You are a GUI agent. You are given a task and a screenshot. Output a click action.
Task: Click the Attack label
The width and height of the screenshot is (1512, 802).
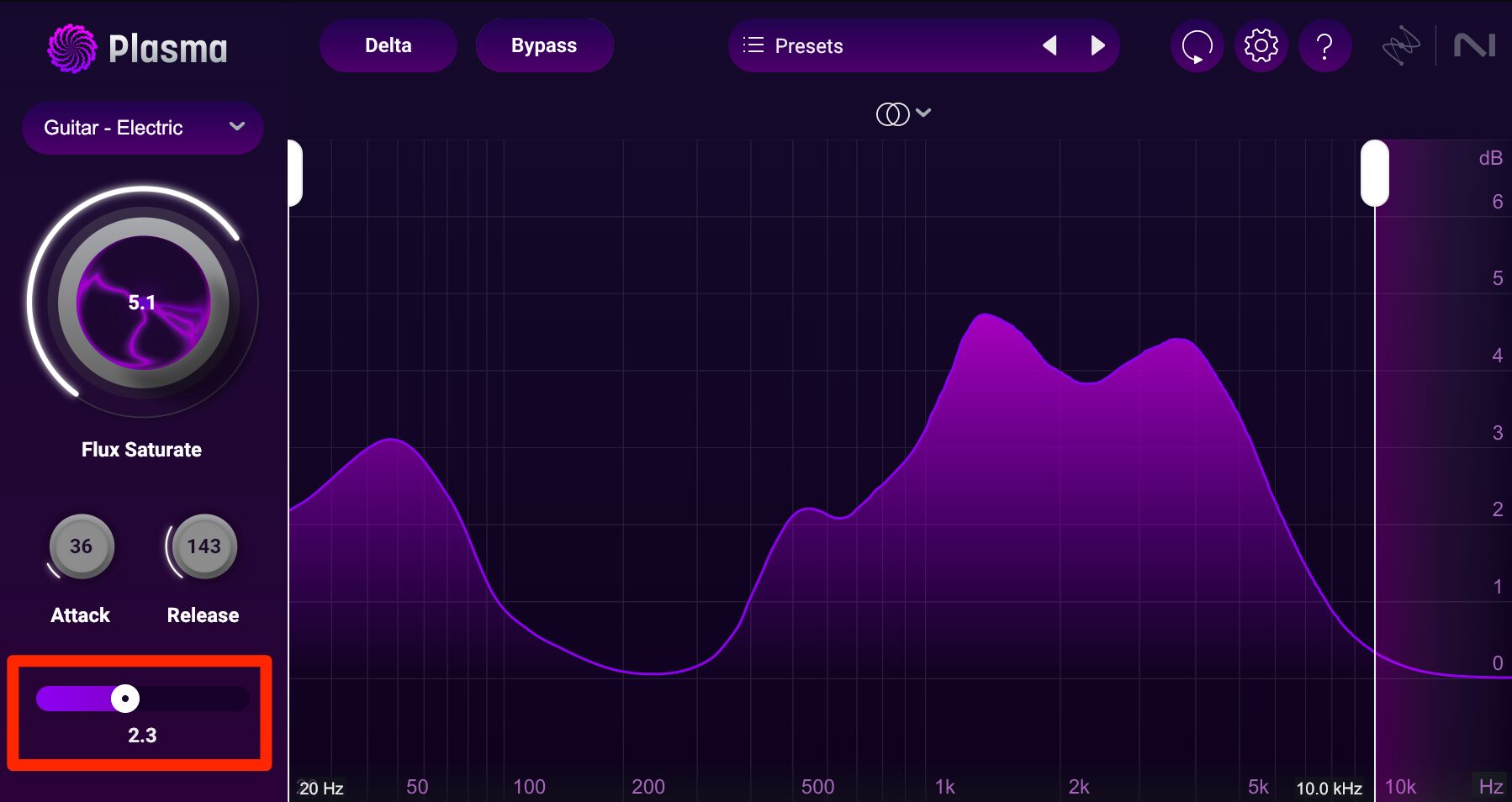(81, 615)
